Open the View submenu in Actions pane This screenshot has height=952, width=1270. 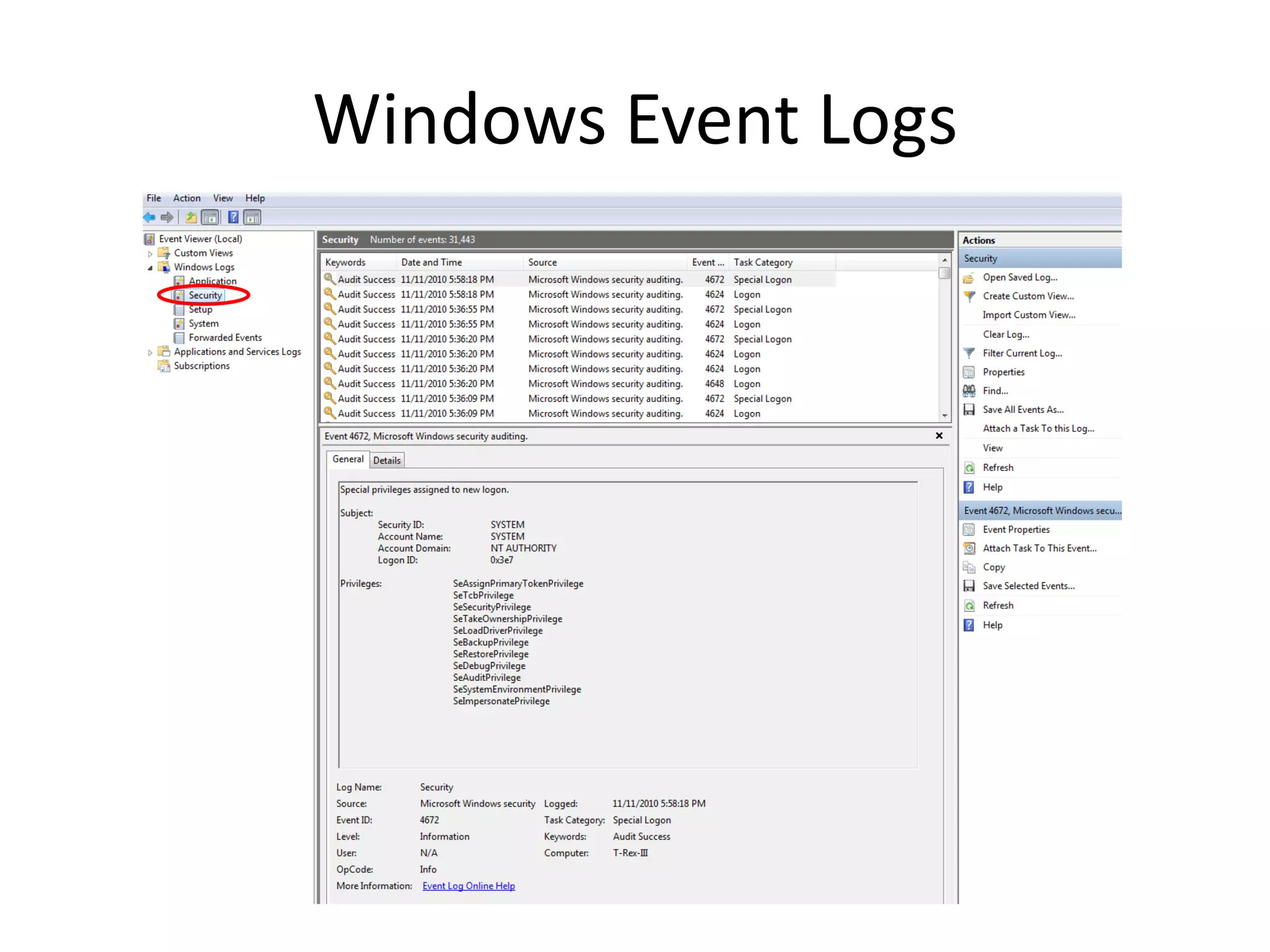[992, 448]
